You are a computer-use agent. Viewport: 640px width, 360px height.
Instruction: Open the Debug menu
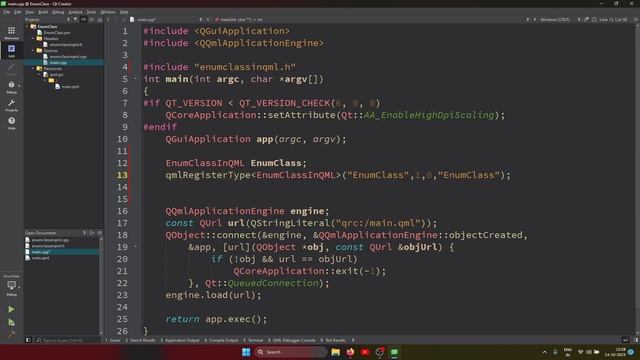tap(58, 12)
